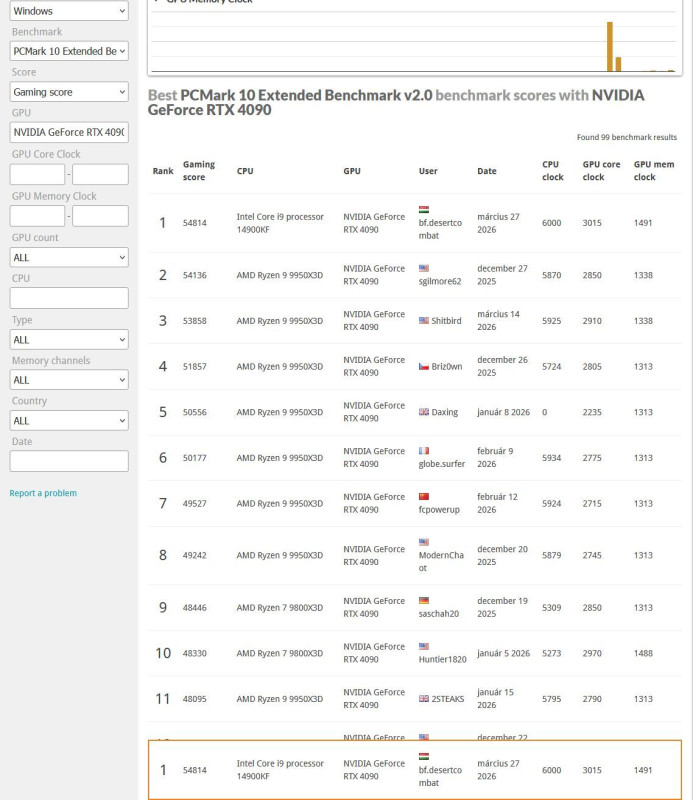Click the French flag above globe.surfer
Image resolution: width=693 pixels, height=800 pixels.
424,451
